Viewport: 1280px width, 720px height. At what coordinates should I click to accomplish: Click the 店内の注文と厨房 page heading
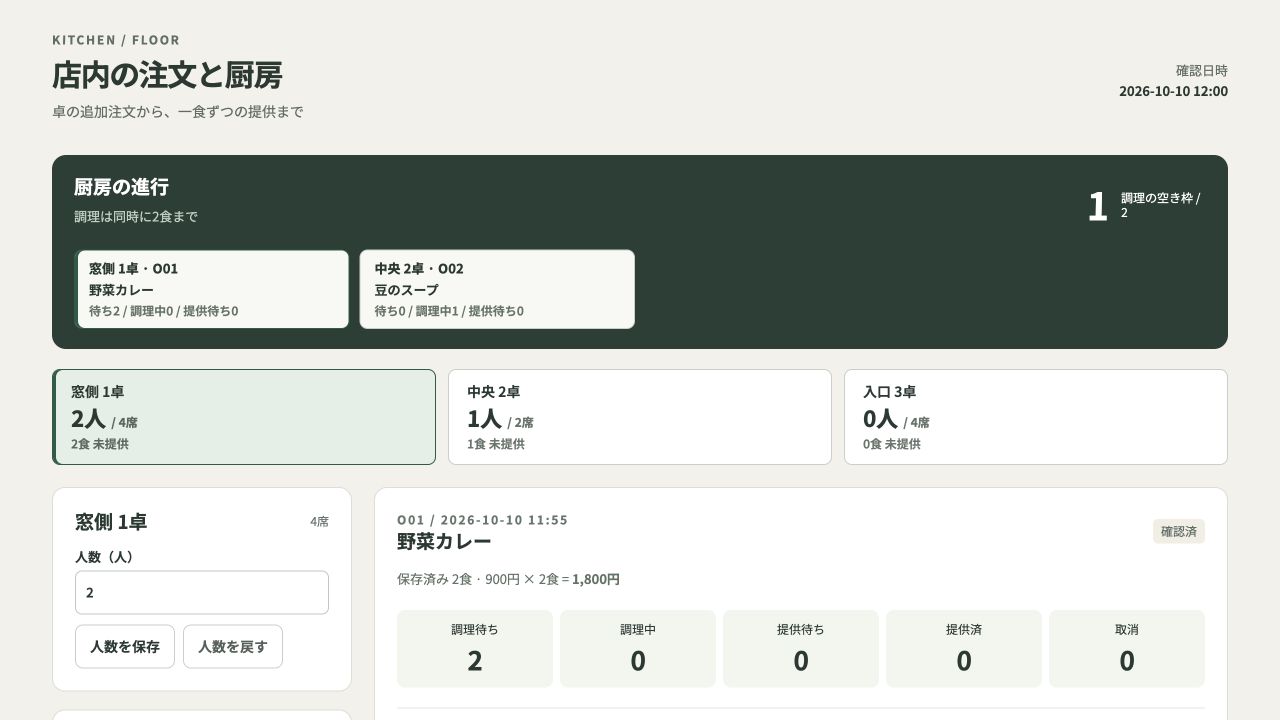pos(167,75)
